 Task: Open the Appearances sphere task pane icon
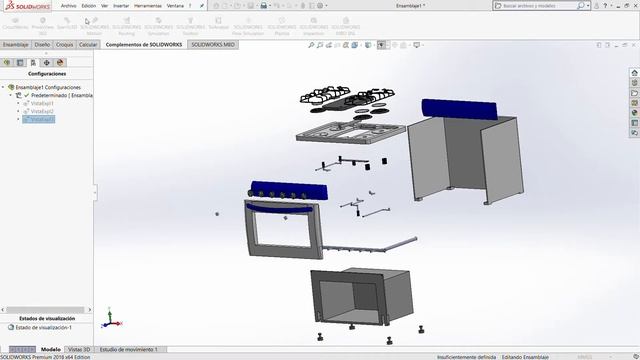click(x=634, y=113)
